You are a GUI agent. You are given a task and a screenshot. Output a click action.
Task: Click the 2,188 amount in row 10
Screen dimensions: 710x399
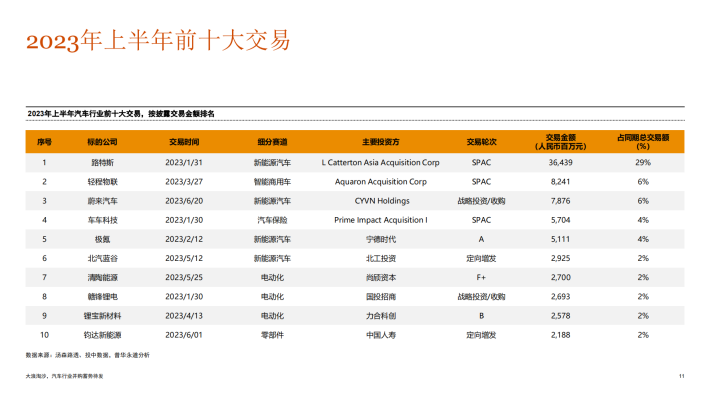click(x=561, y=335)
